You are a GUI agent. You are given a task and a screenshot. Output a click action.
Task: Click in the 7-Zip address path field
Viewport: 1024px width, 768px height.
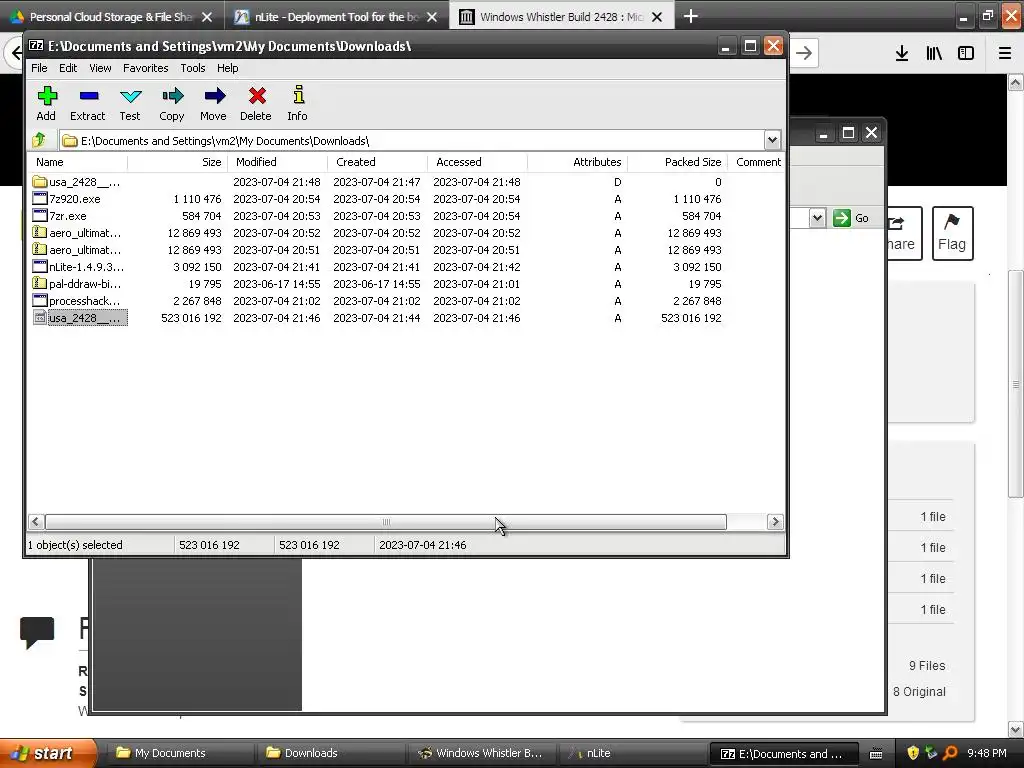pos(413,140)
